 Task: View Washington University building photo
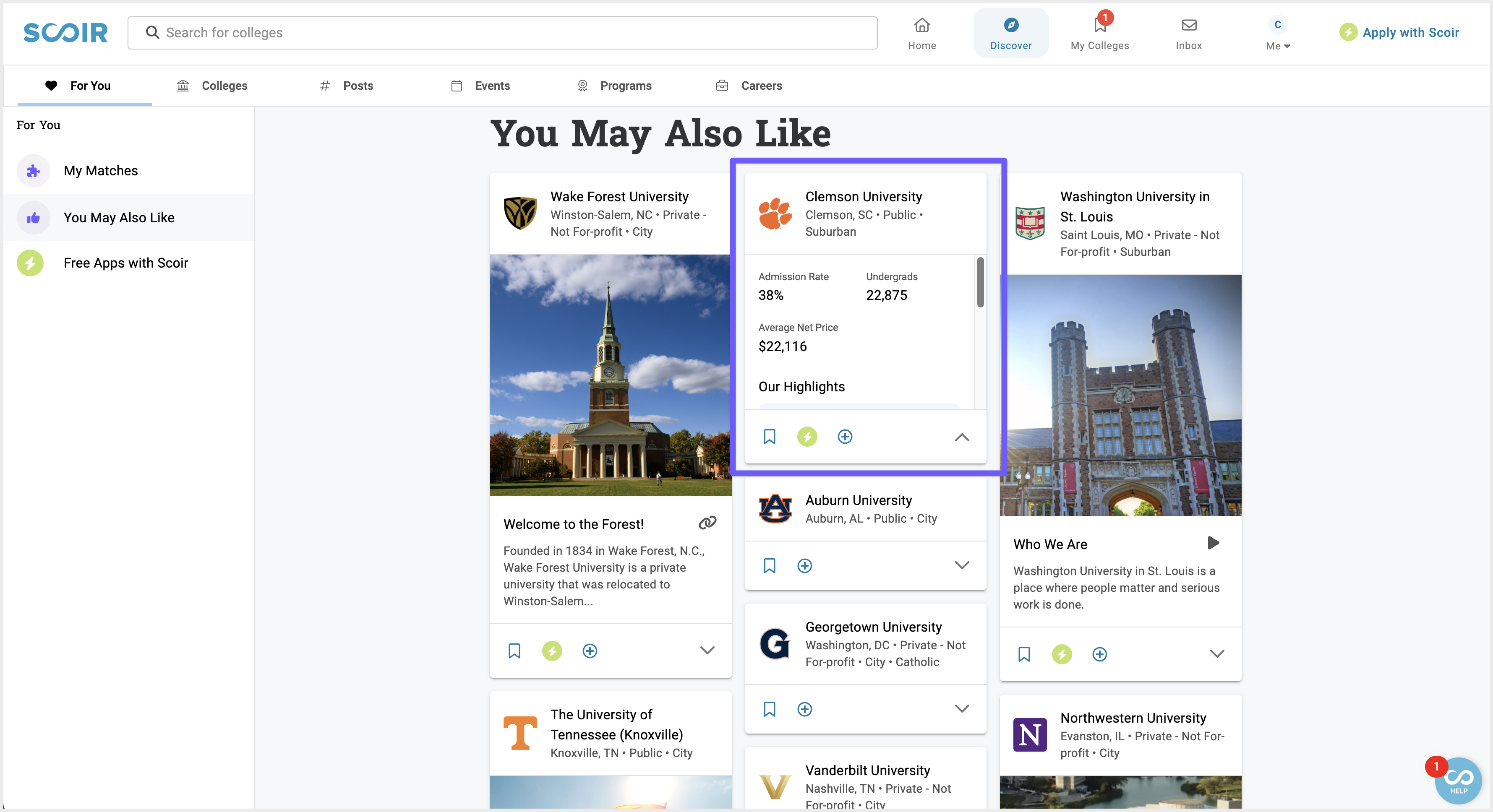point(1120,395)
